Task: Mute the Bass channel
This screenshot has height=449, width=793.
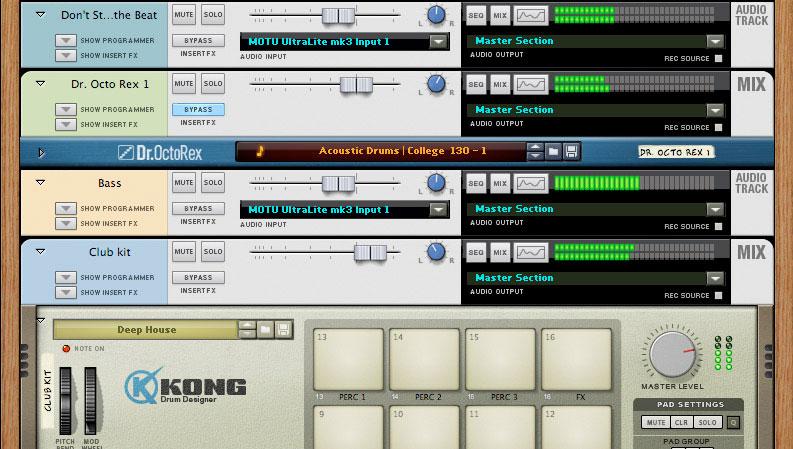Action: pyautogui.click(x=184, y=183)
